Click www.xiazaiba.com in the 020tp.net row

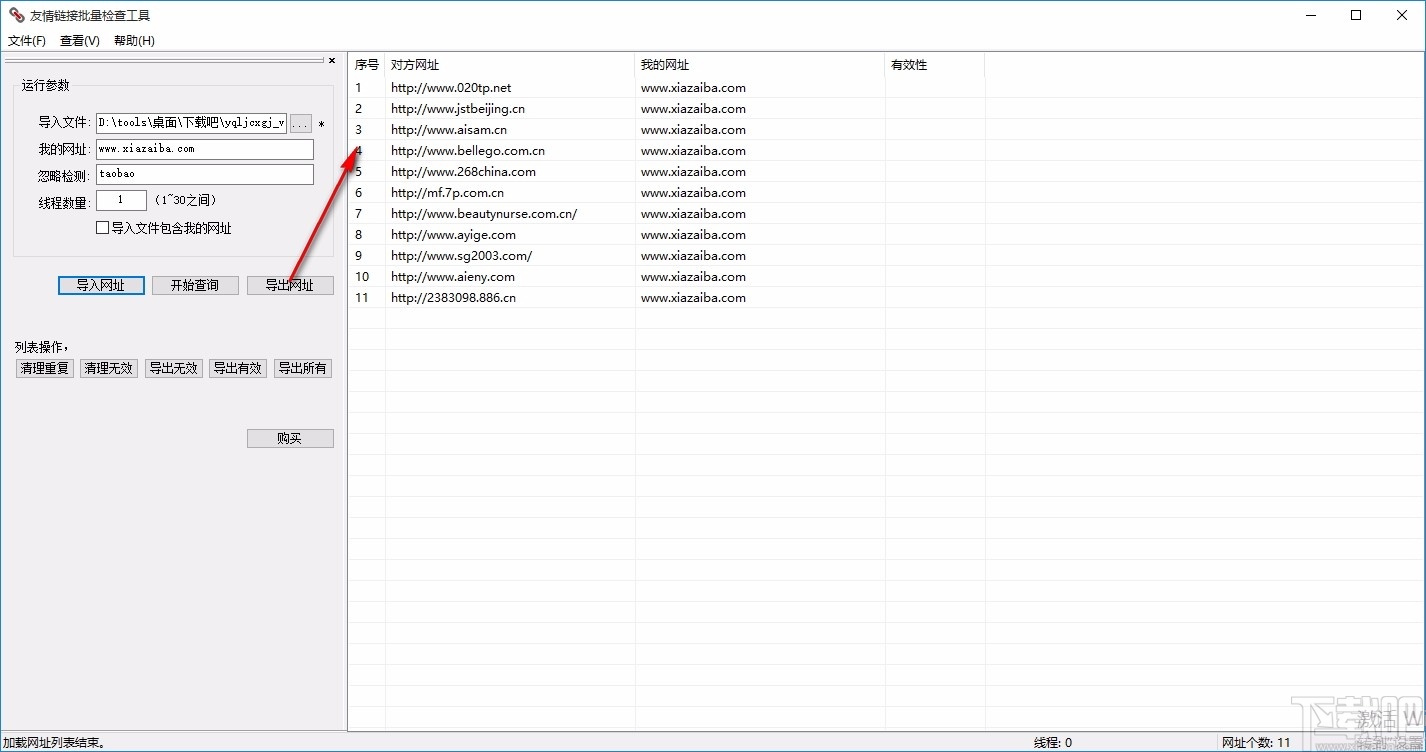click(693, 88)
